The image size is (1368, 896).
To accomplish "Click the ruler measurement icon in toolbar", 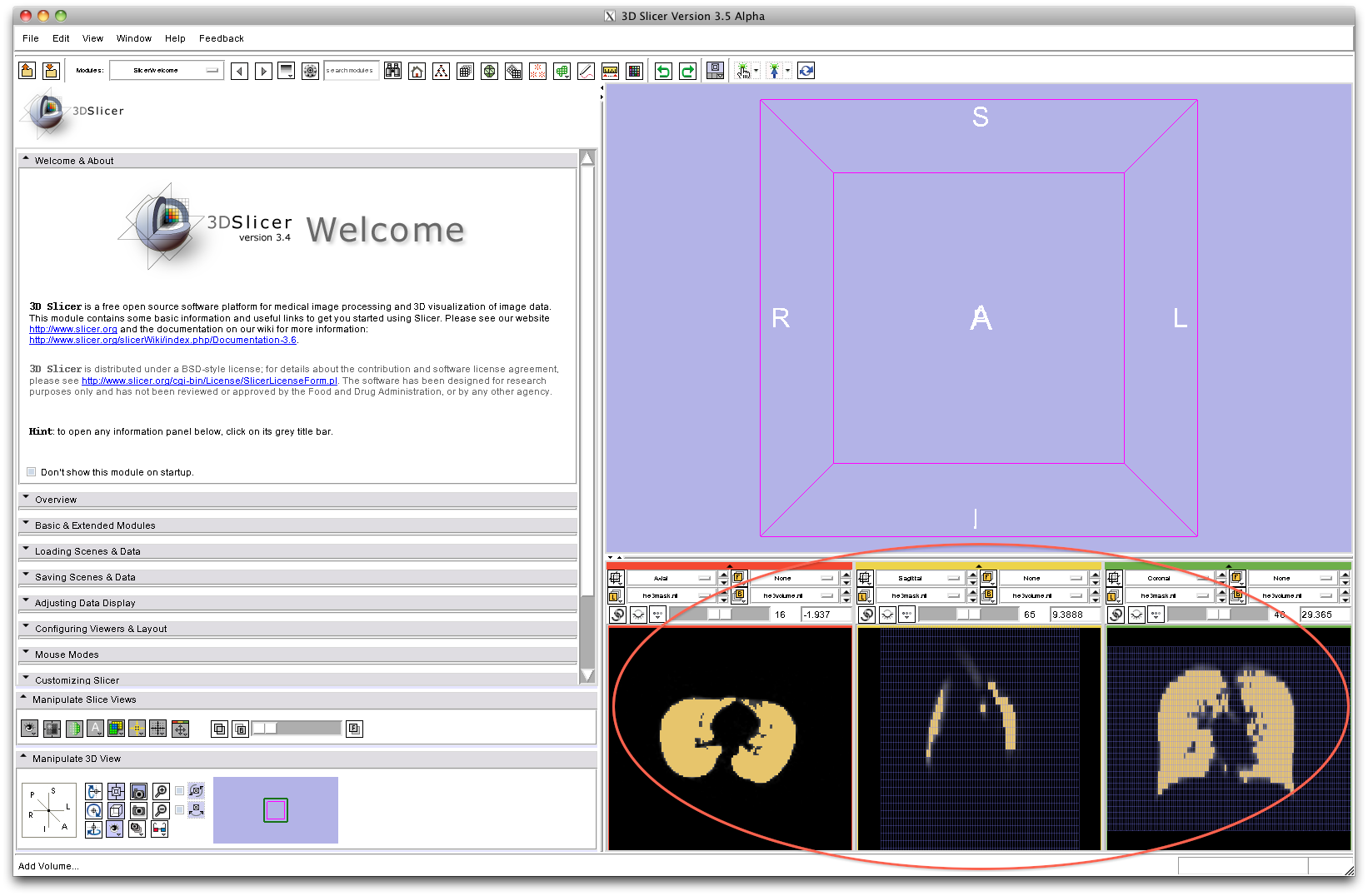I will 610,72.
